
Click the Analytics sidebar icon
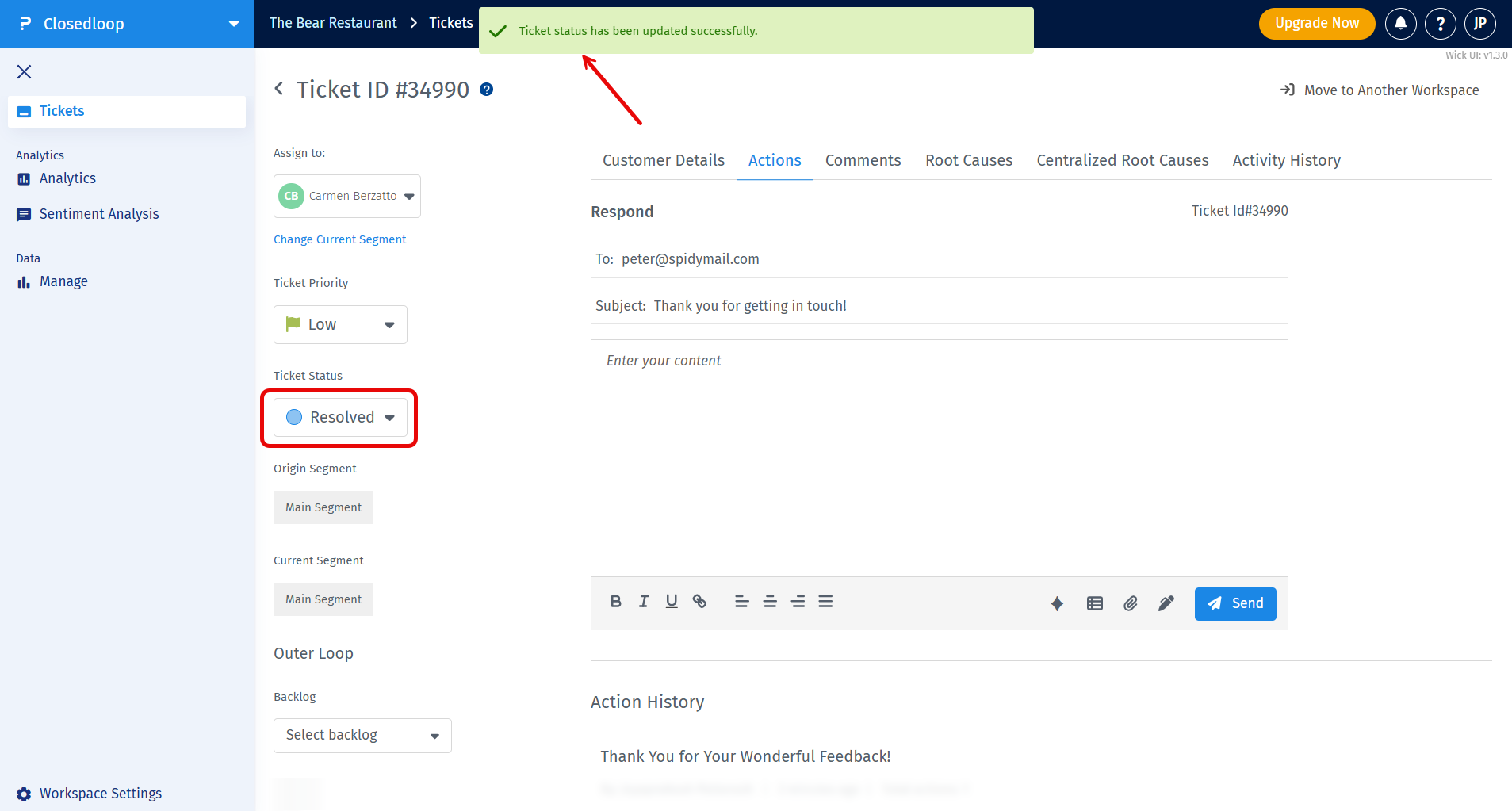coord(24,179)
